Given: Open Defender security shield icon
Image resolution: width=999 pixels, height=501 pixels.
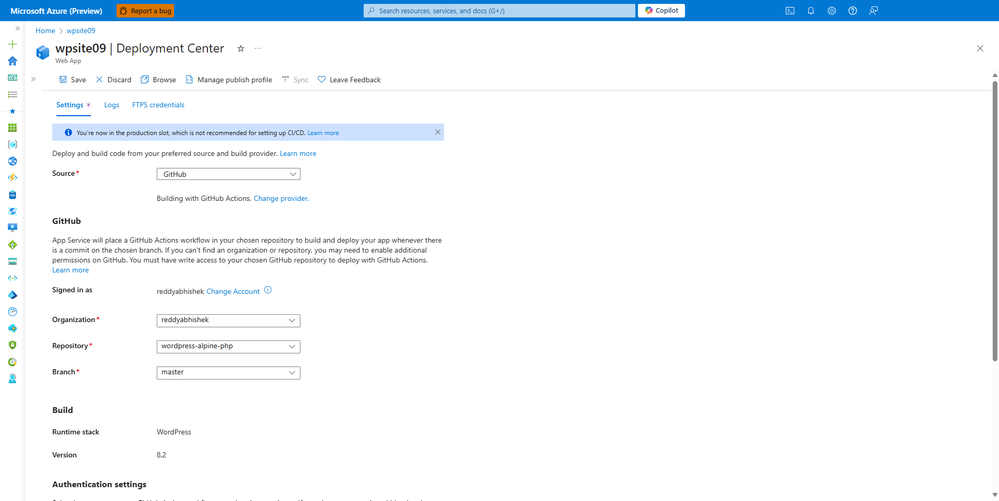Looking at the screenshot, I should pos(12,345).
